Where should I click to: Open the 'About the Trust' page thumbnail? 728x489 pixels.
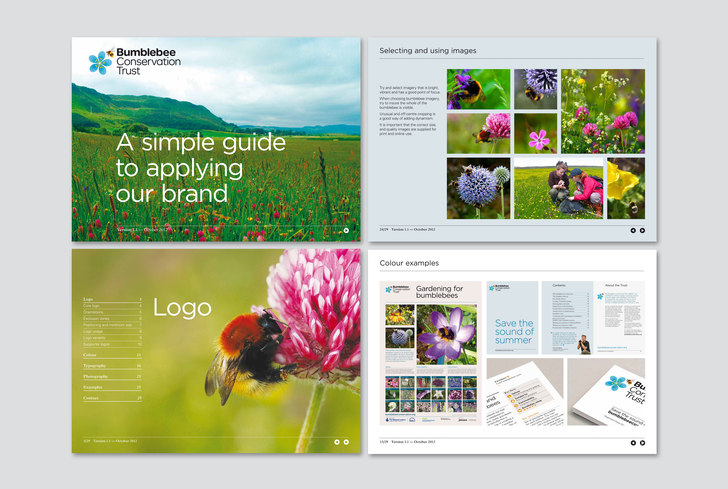tap(619, 318)
